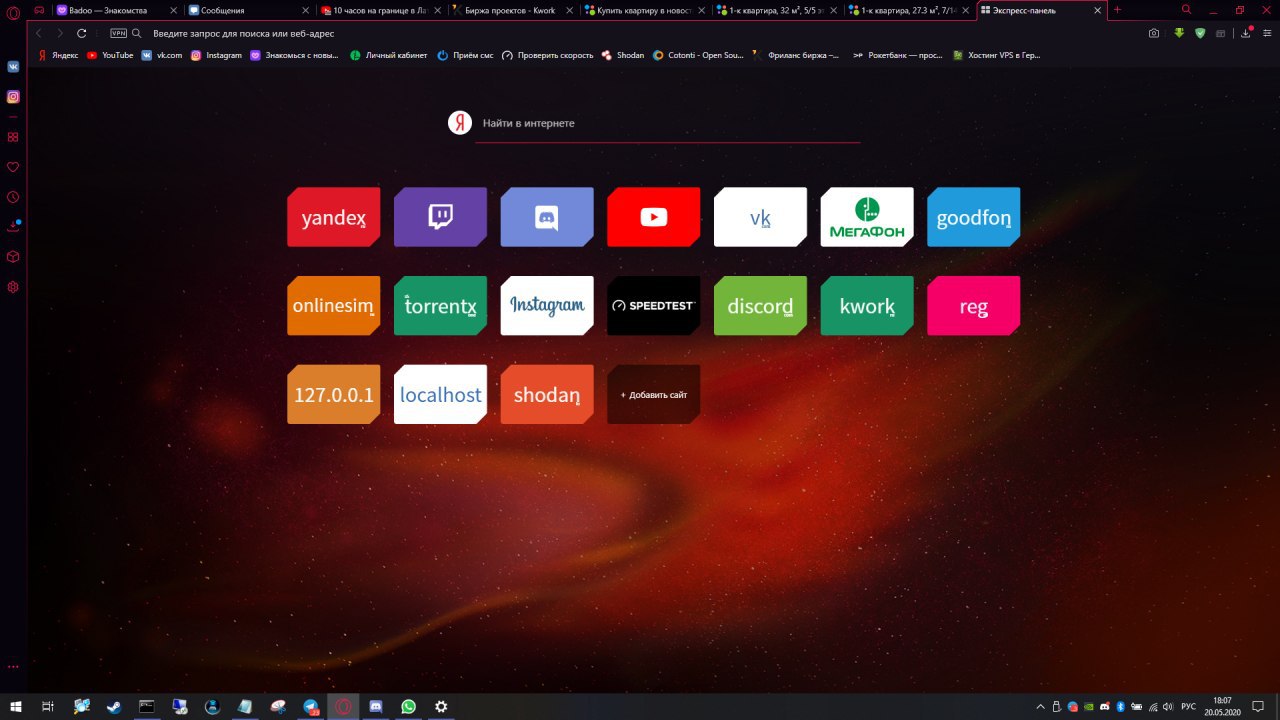
Task: Open the onlinesim speed dial tile
Action: point(333,306)
